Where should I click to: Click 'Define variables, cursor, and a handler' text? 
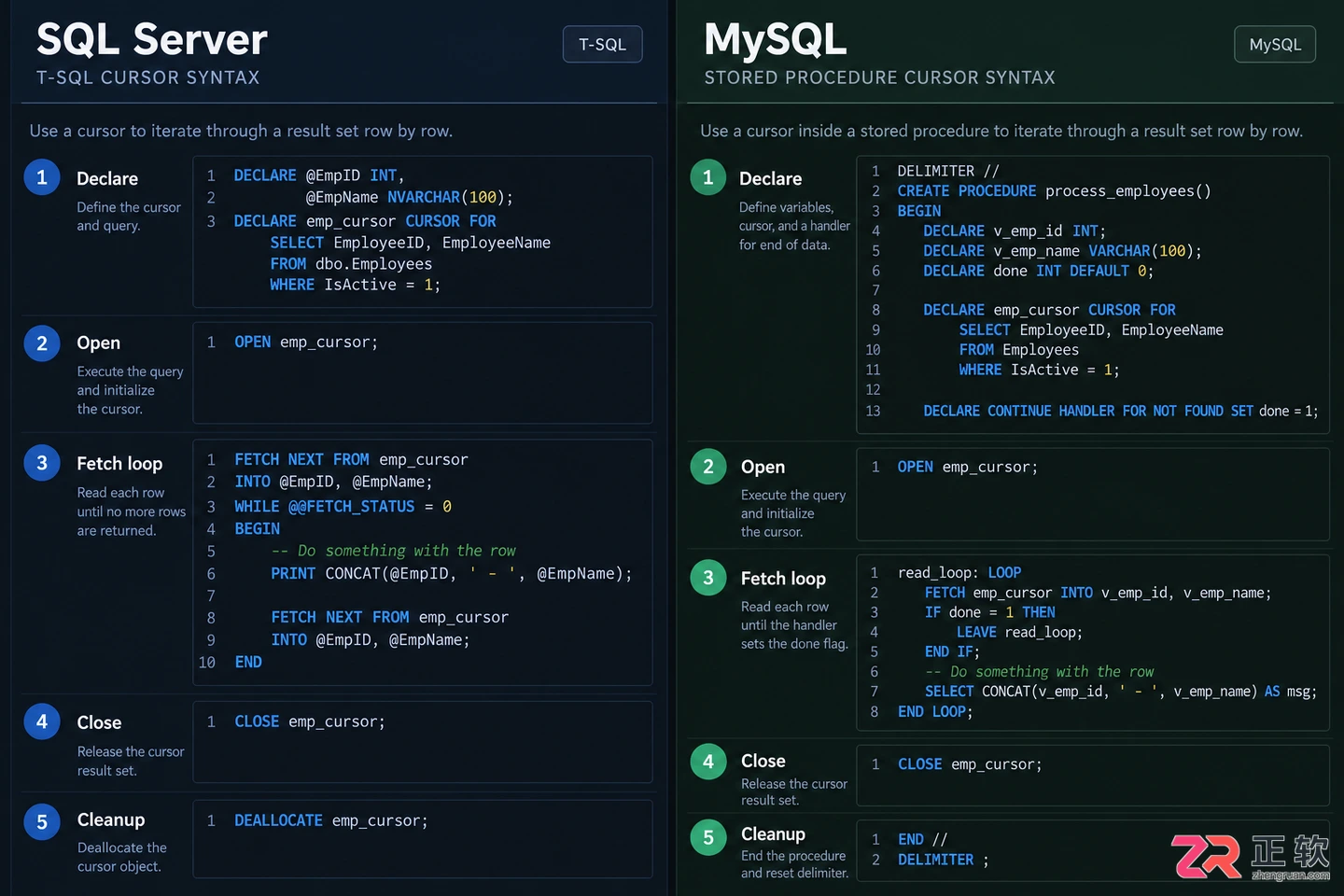pyautogui.click(x=794, y=217)
